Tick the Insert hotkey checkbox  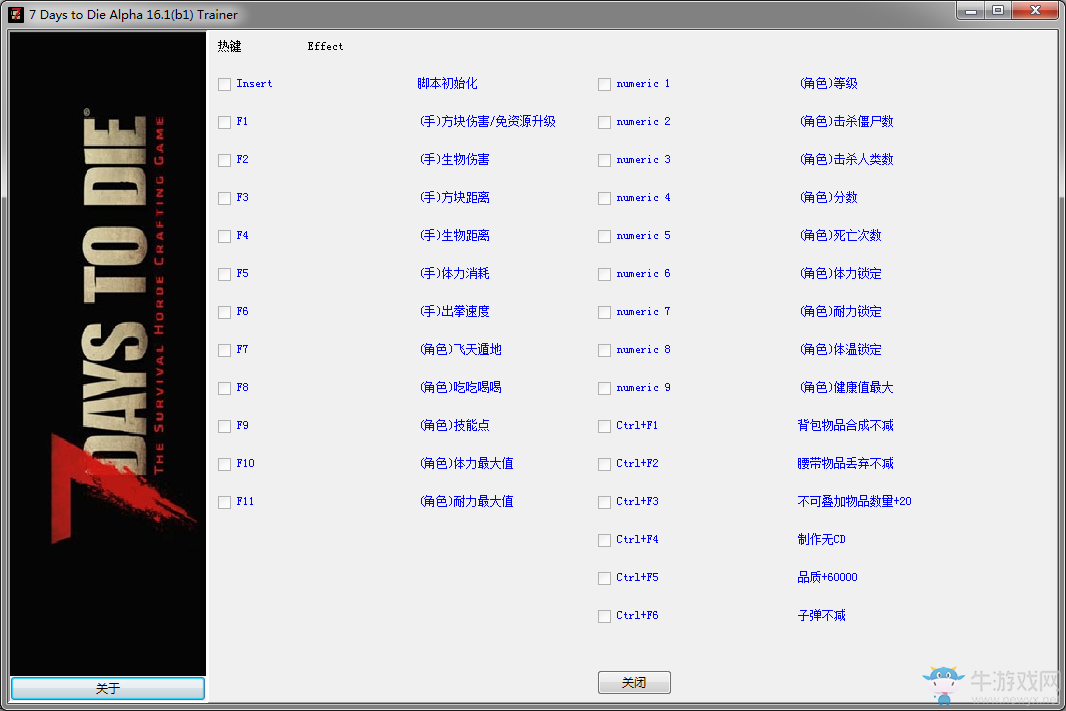click(x=224, y=84)
